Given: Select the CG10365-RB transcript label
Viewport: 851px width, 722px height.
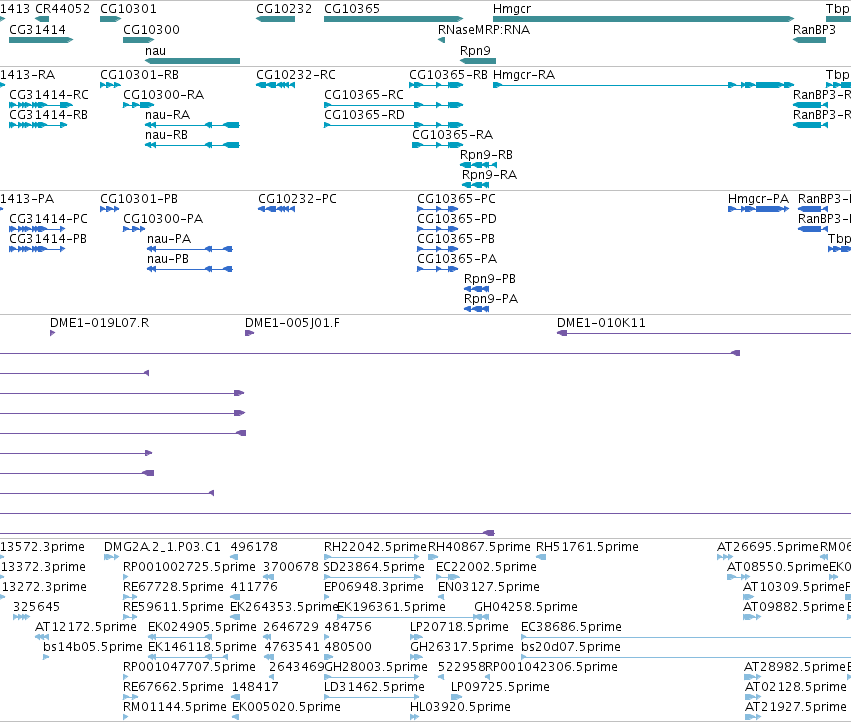Looking at the screenshot, I should coord(448,75).
